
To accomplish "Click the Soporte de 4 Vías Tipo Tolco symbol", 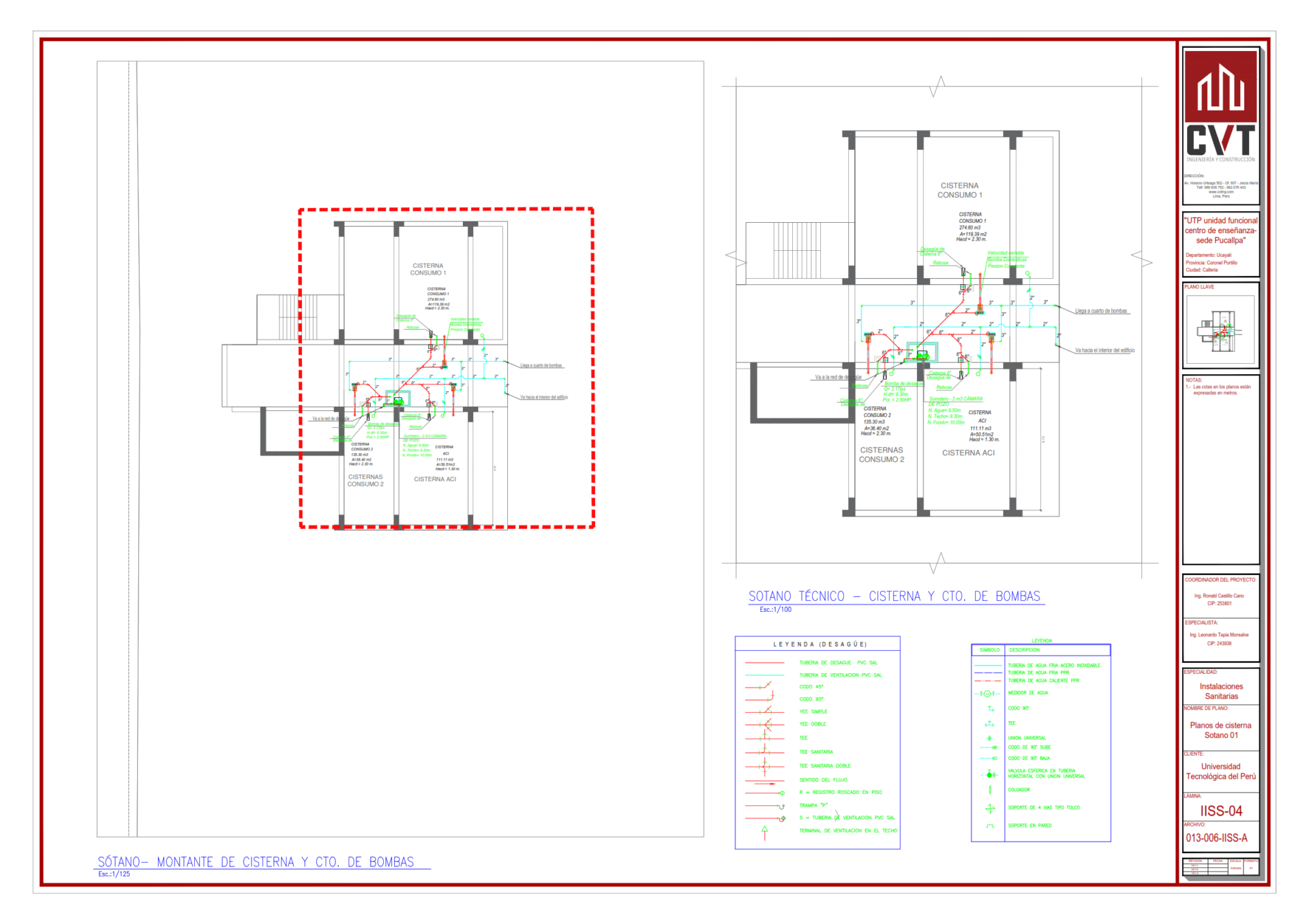I will pos(990,808).
